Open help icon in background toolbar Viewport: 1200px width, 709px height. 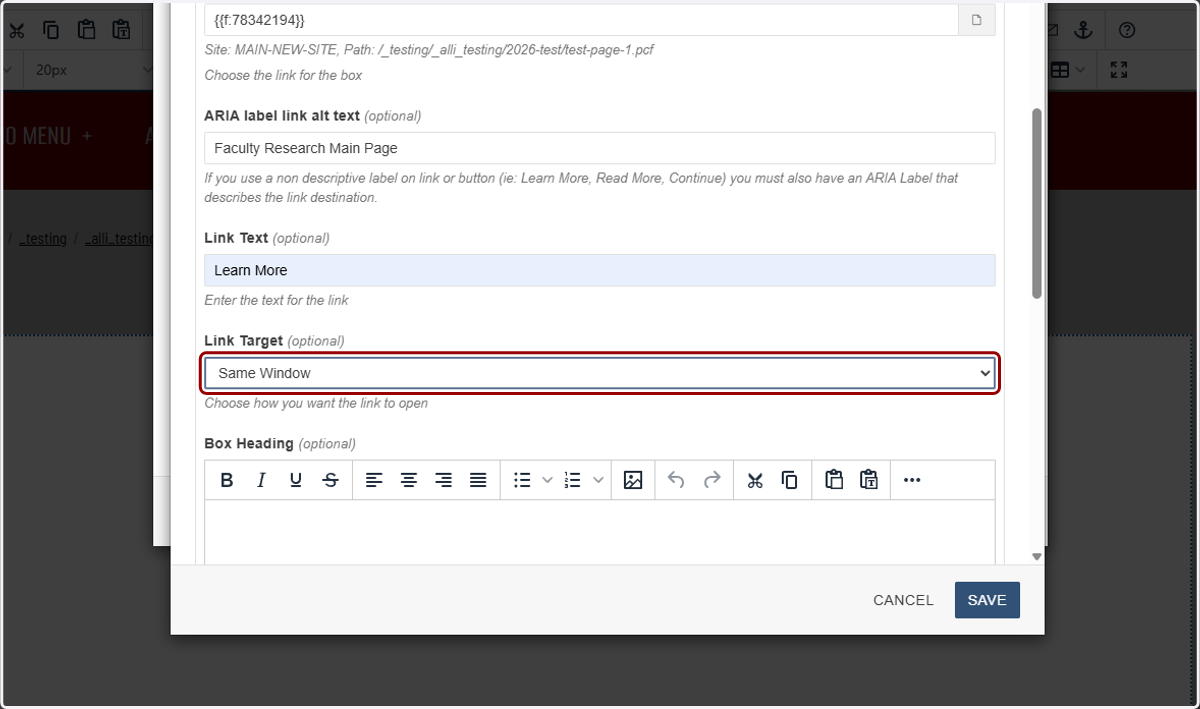click(1127, 30)
